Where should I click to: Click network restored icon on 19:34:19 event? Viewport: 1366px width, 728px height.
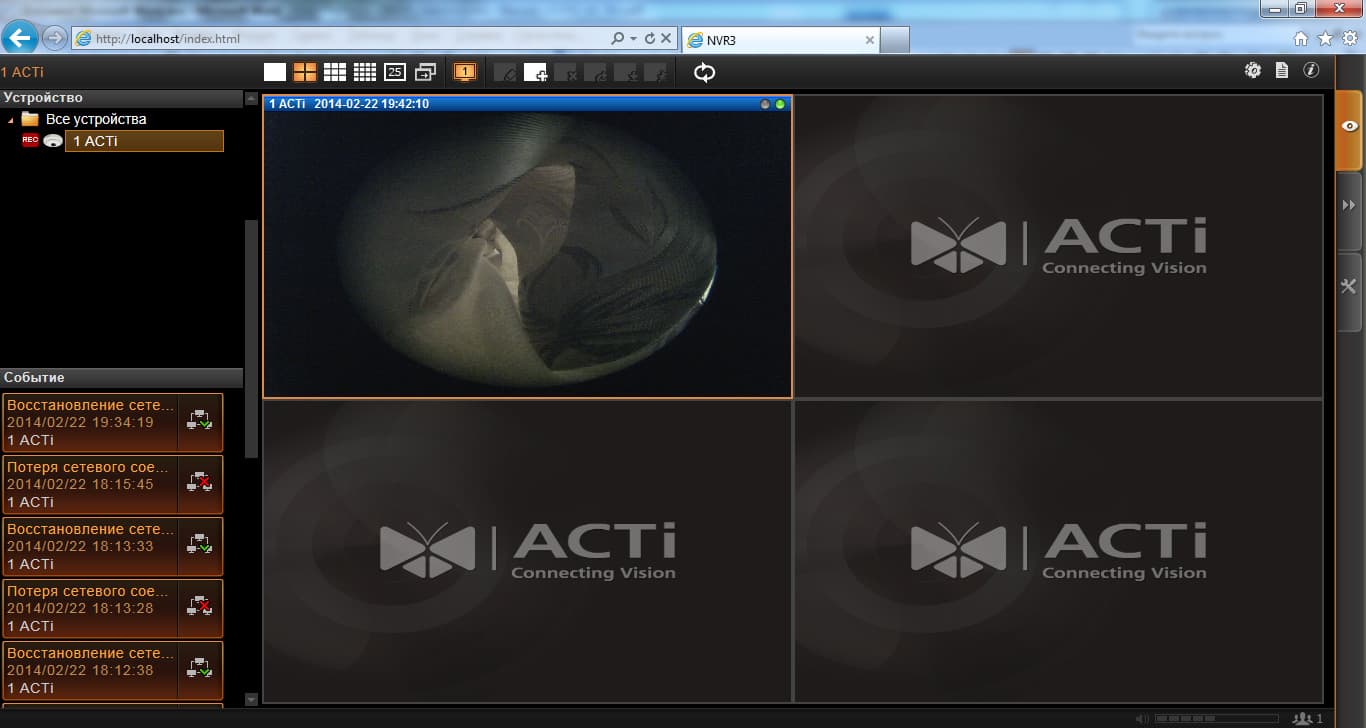(199, 422)
